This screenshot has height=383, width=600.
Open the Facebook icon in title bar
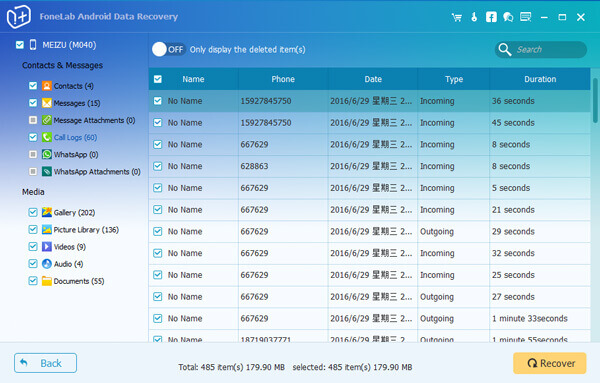pyautogui.click(x=491, y=17)
